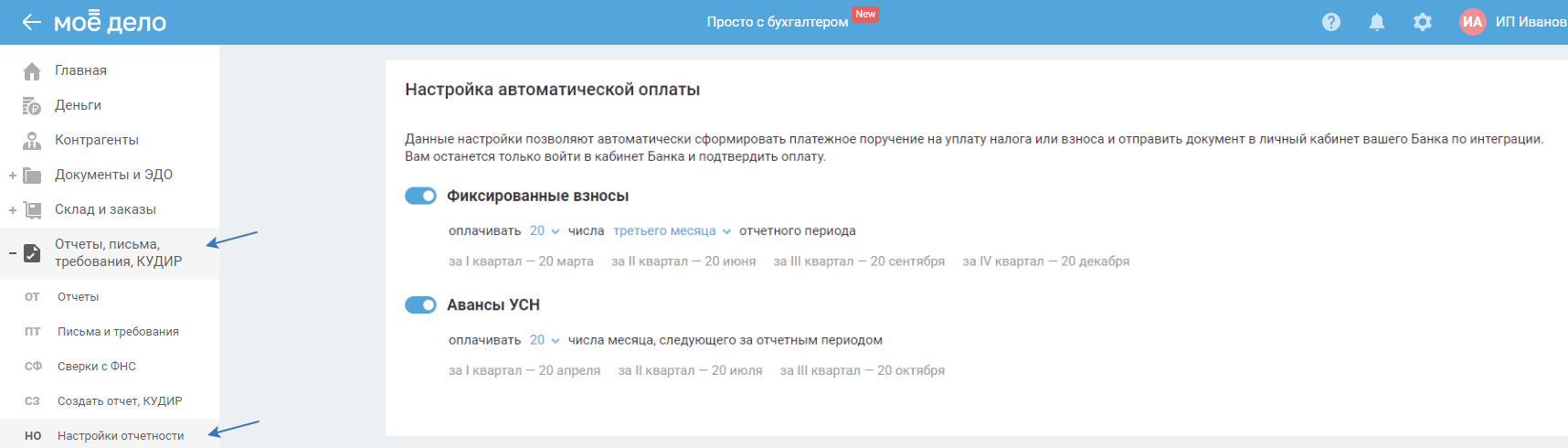Image resolution: width=1568 pixels, height=448 pixels.
Task: Expand Склад и заказы with plus sign
Action: tap(13, 209)
